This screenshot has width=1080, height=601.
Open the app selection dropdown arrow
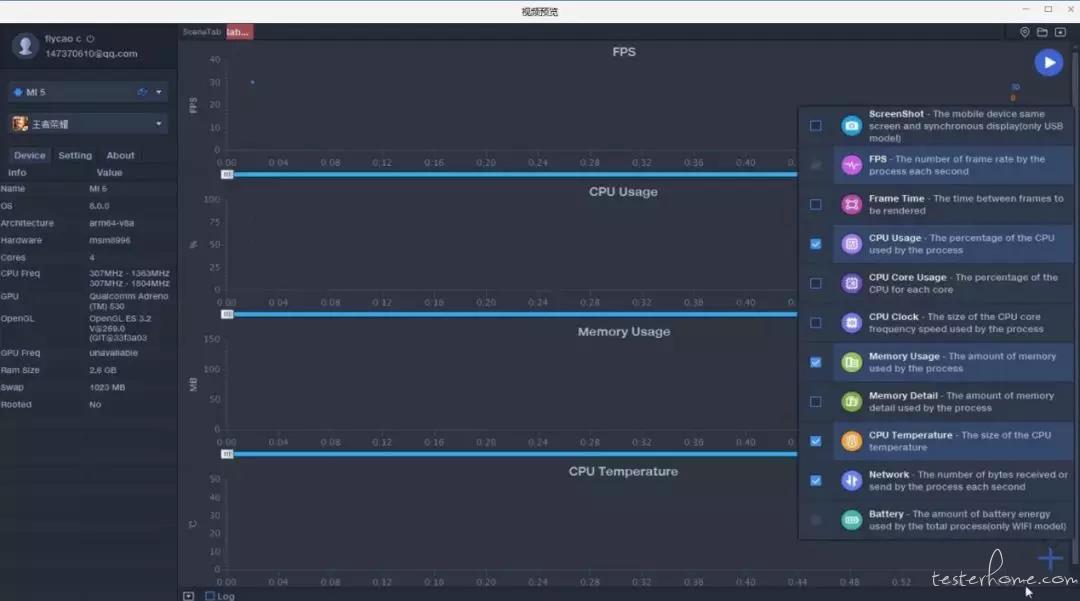coord(159,124)
